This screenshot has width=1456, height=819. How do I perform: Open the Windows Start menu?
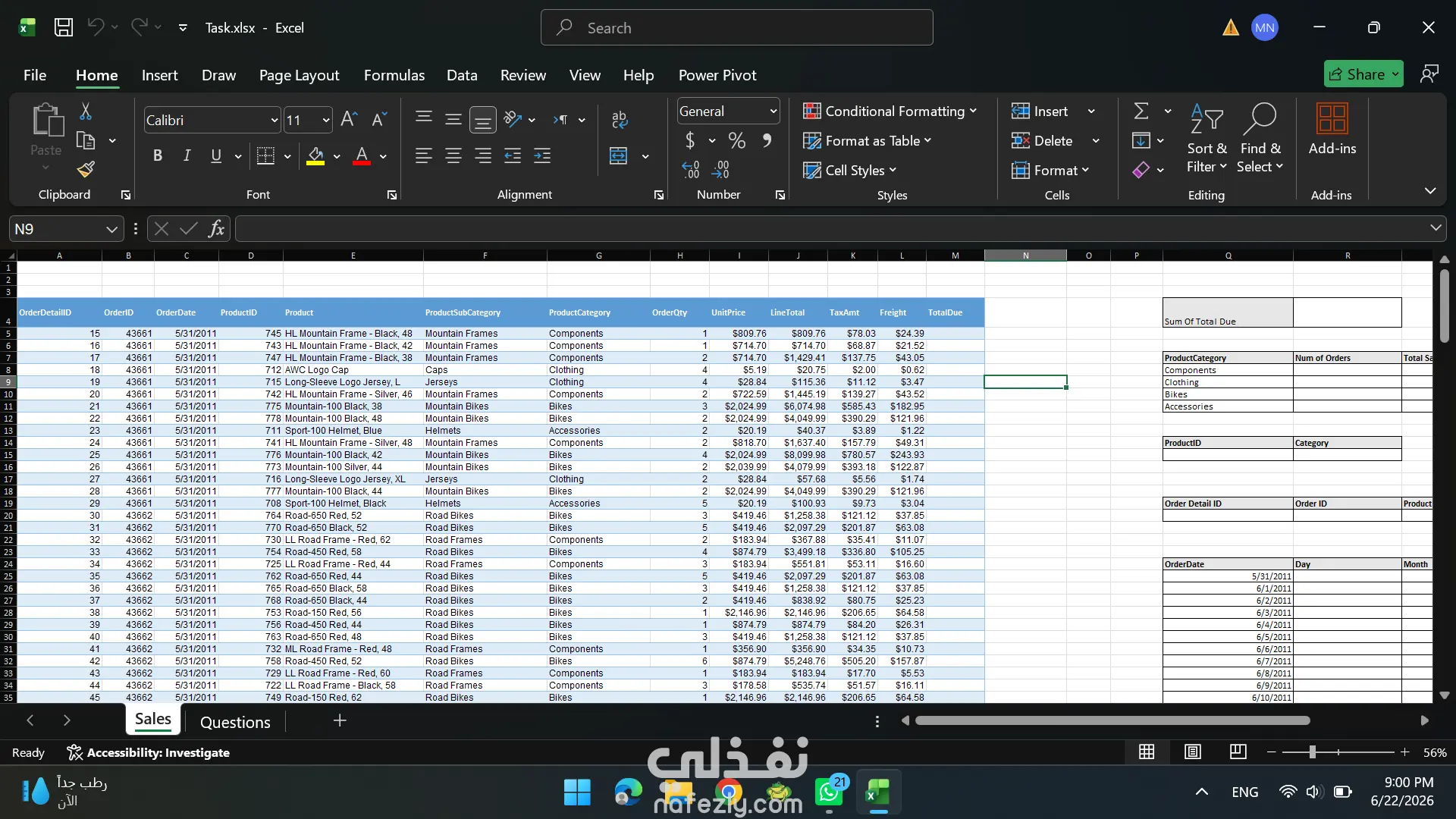(x=577, y=792)
